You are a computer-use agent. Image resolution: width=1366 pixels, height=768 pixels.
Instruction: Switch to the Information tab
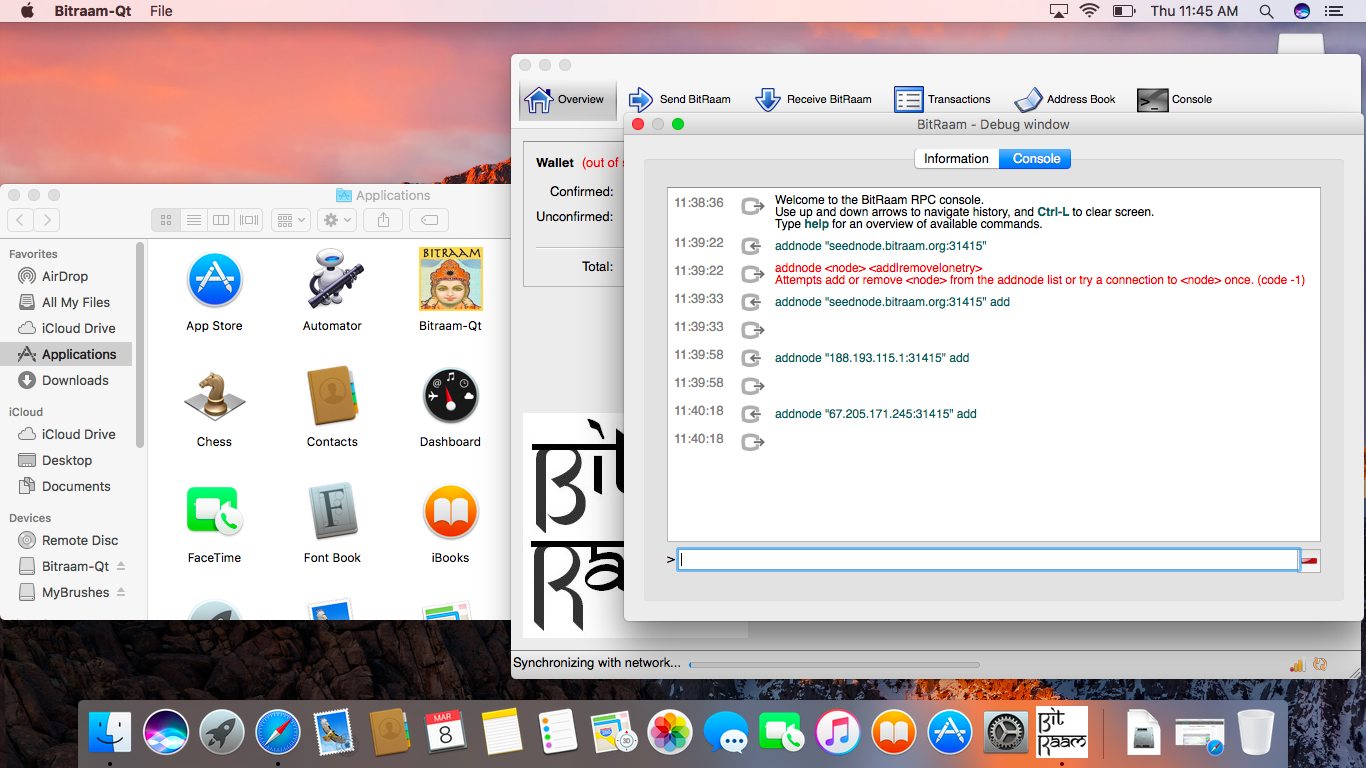956,159
